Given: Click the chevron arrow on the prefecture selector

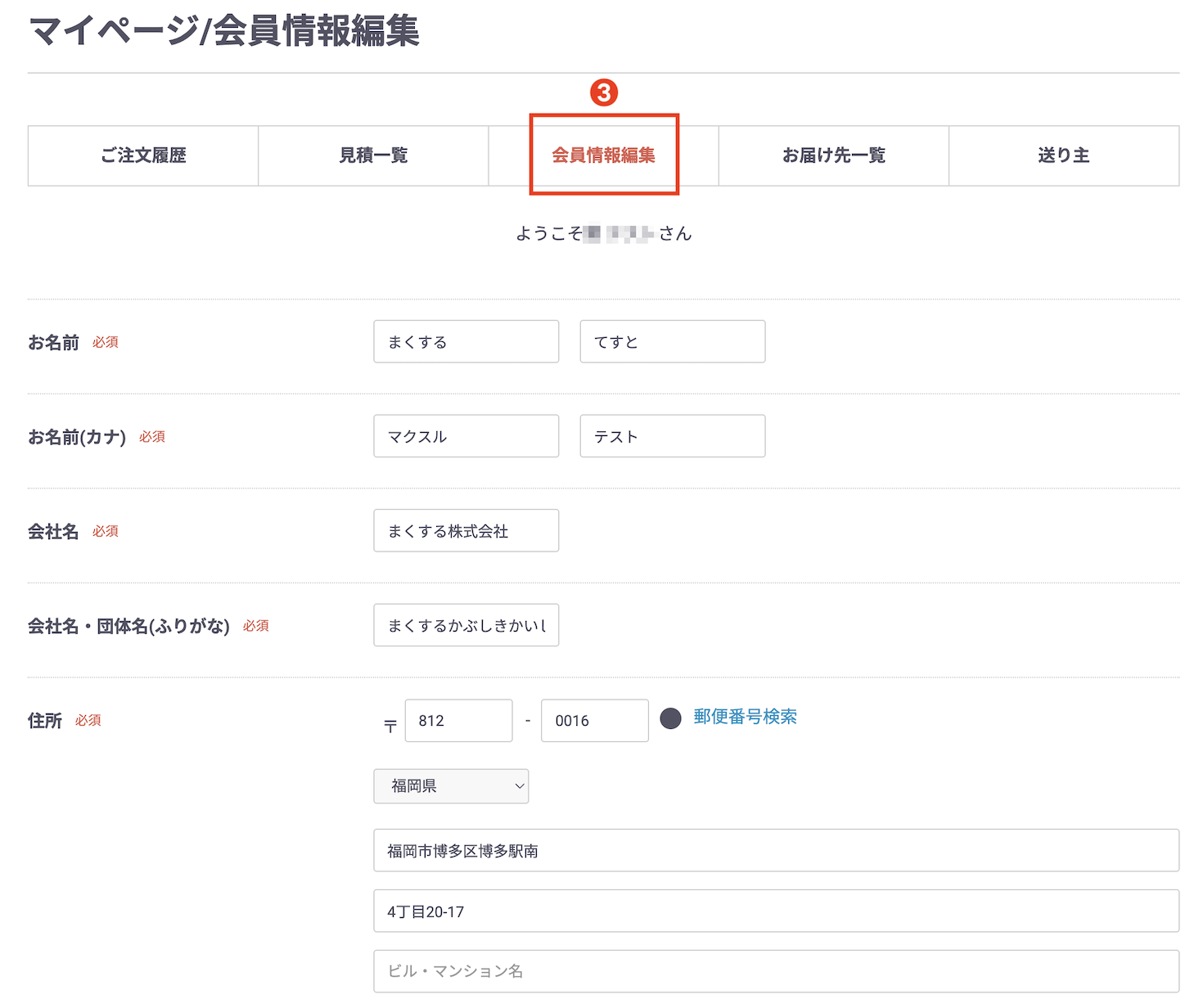Looking at the screenshot, I should coord(519,786).
